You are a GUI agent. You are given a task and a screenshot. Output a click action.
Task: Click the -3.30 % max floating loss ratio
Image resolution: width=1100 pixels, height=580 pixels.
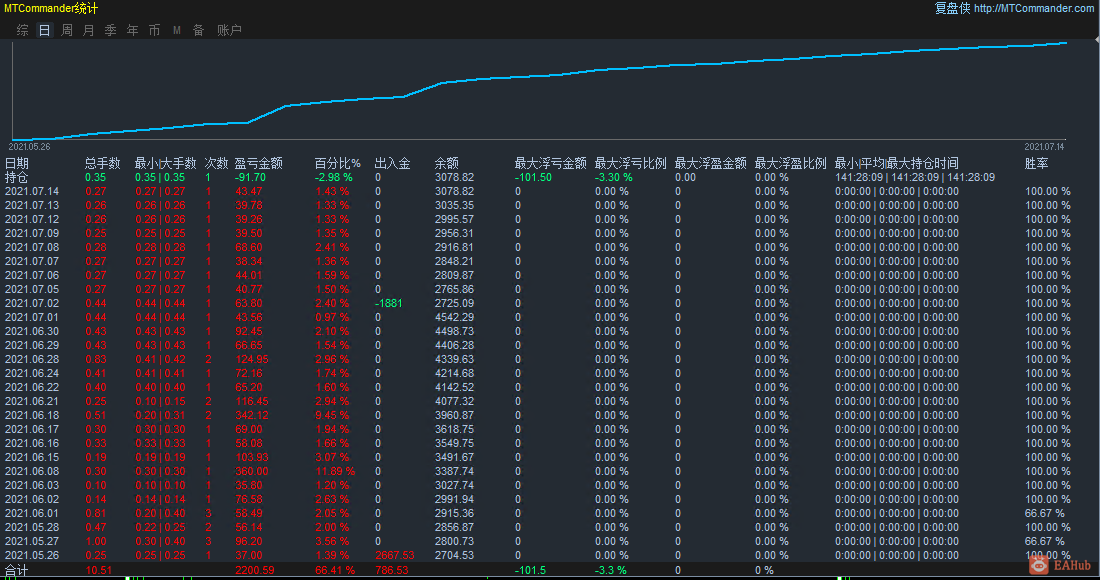(614, 177)
